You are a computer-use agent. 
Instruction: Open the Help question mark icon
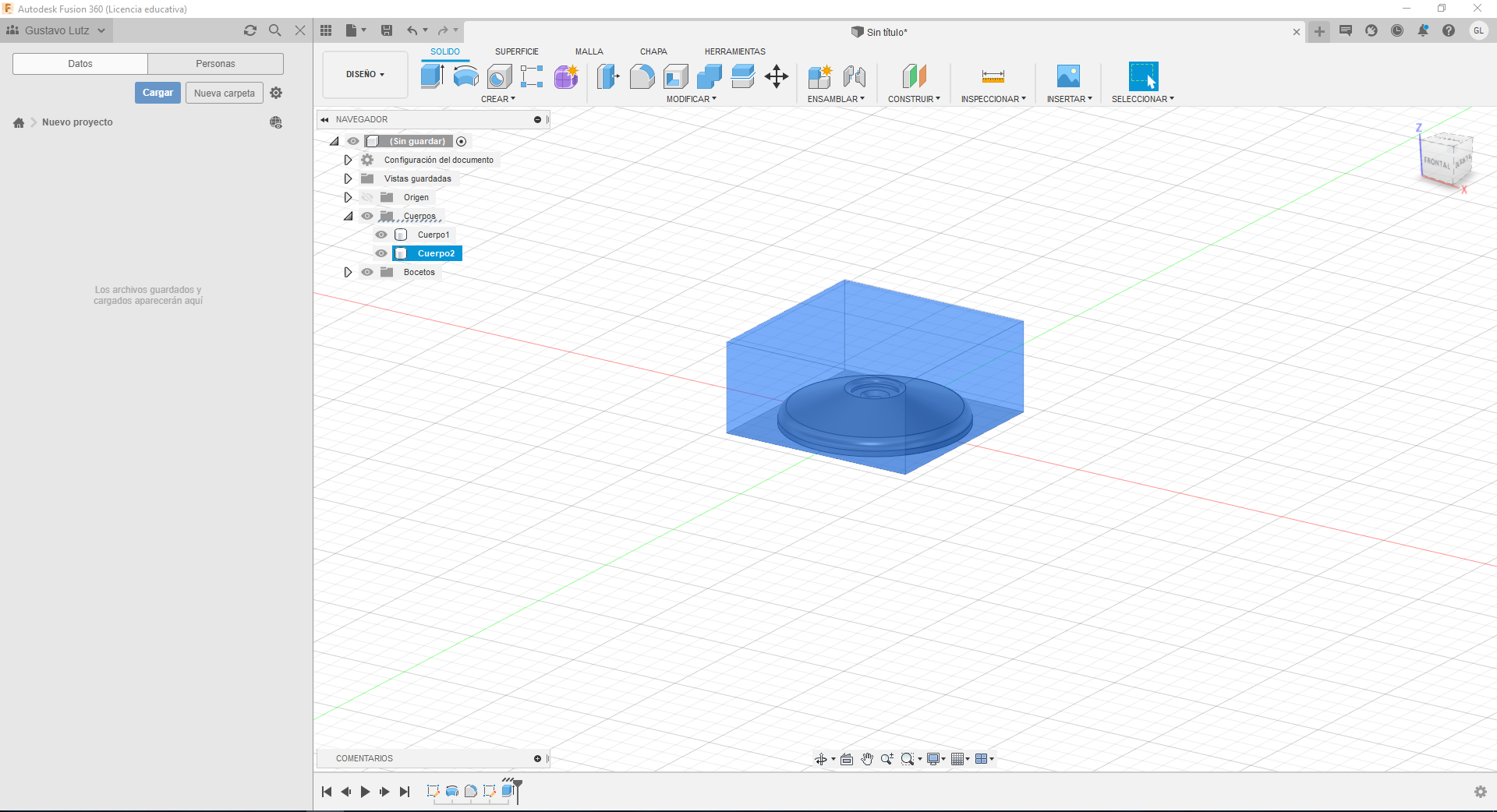click(1449, 30)
